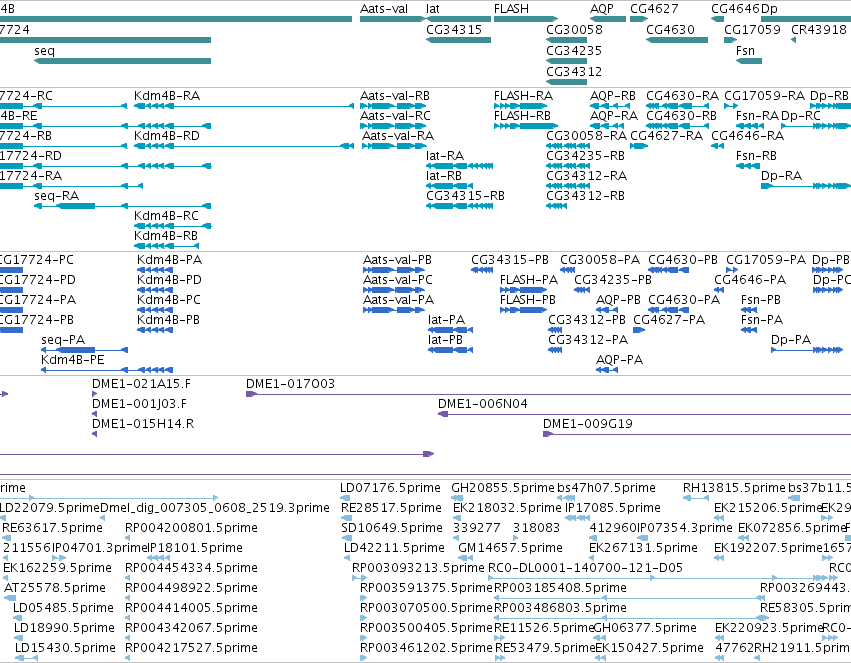This screenshot has width=851, height=663.
Task: Select transcript FLASH-RB
Action: [x=525, y=126]
